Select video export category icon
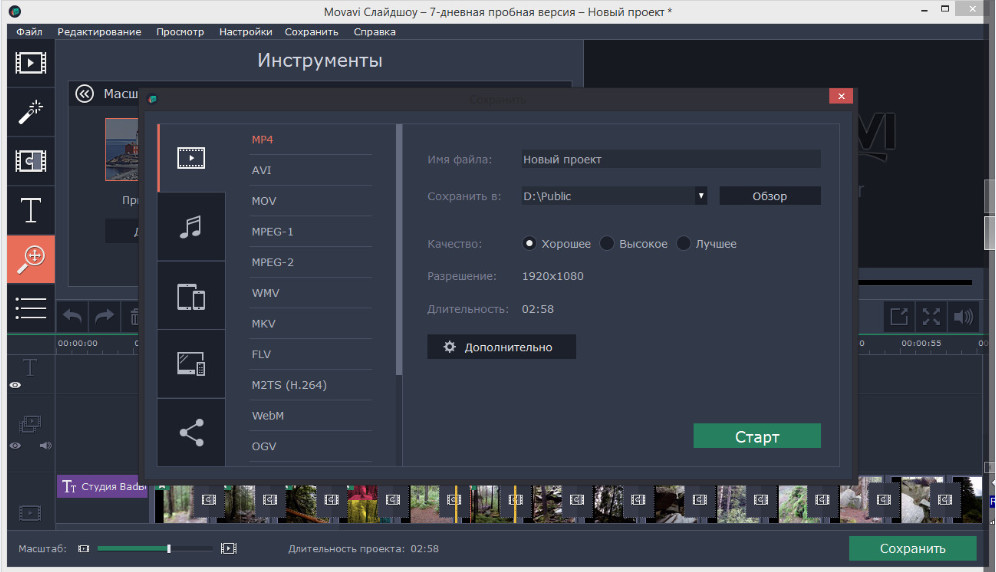This screenshot has height=572, width=996. [x=191, y=158]
